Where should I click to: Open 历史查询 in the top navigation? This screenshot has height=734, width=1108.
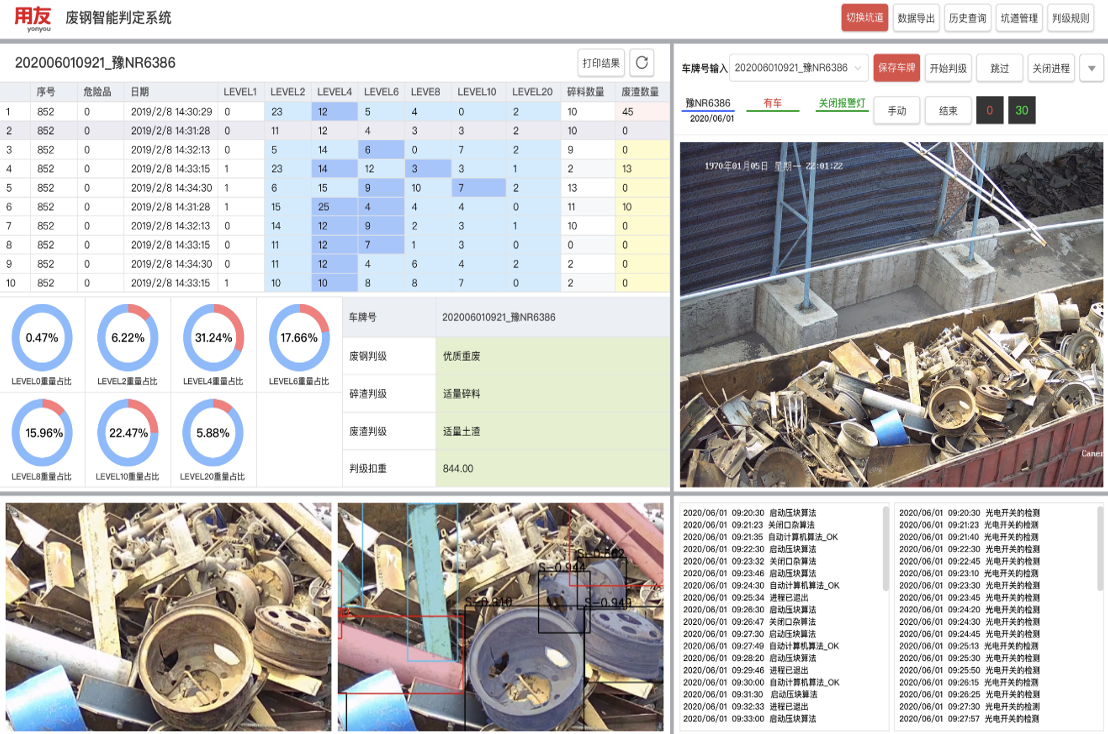(967, 18)
